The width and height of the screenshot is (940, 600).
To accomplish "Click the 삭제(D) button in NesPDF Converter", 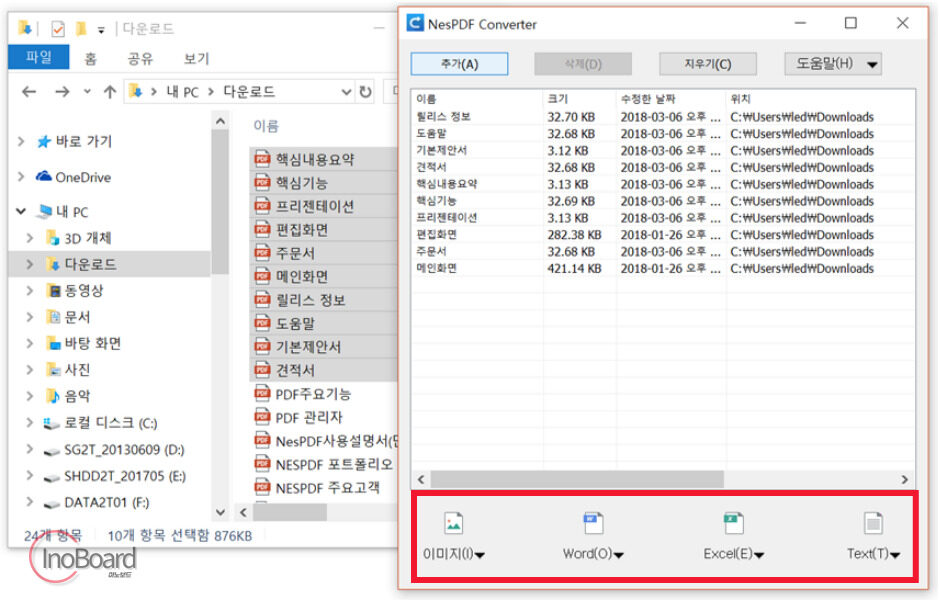I will point(583,64).
